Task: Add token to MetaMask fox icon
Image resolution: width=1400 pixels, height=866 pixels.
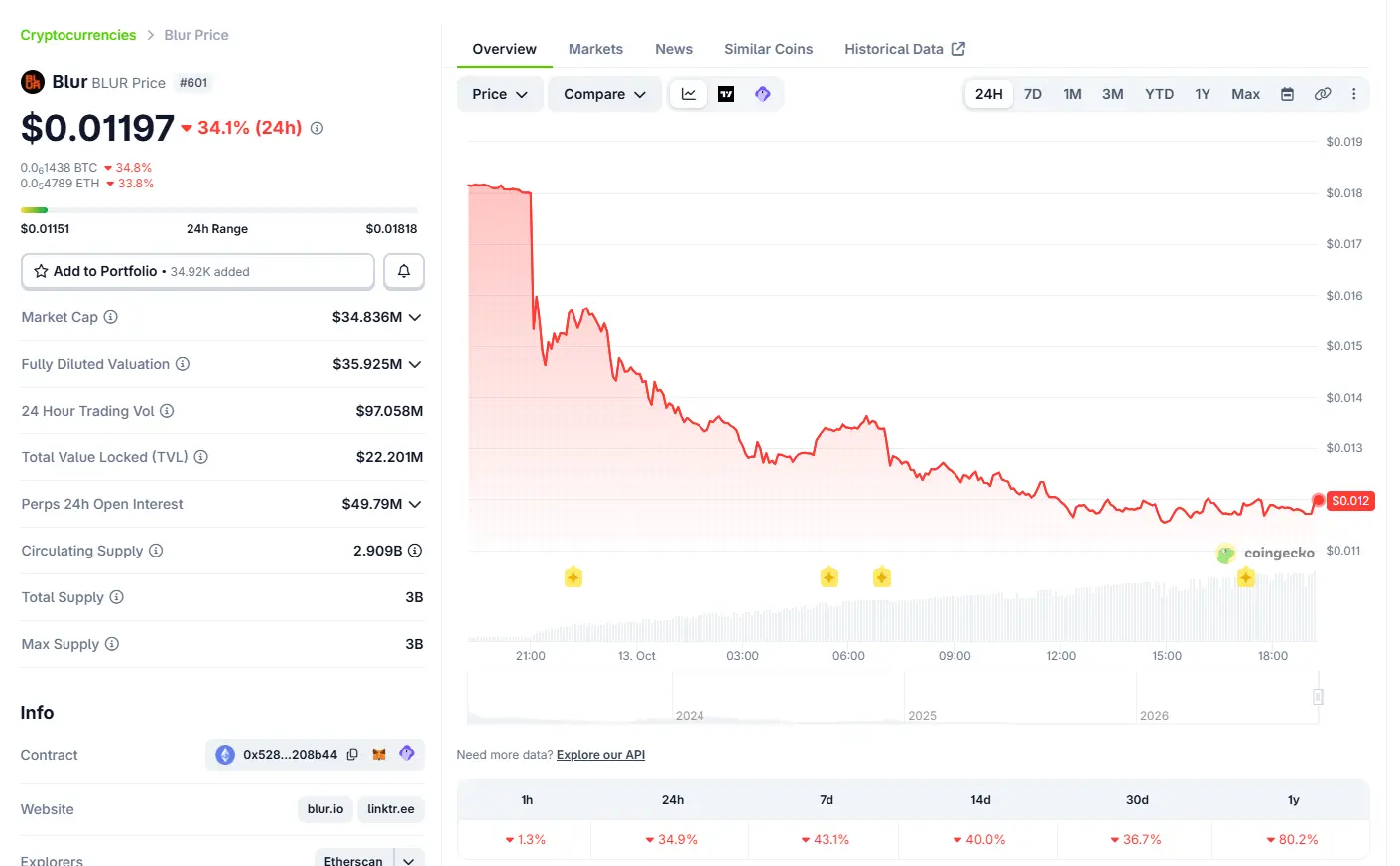Action: [x=379, y=755]
